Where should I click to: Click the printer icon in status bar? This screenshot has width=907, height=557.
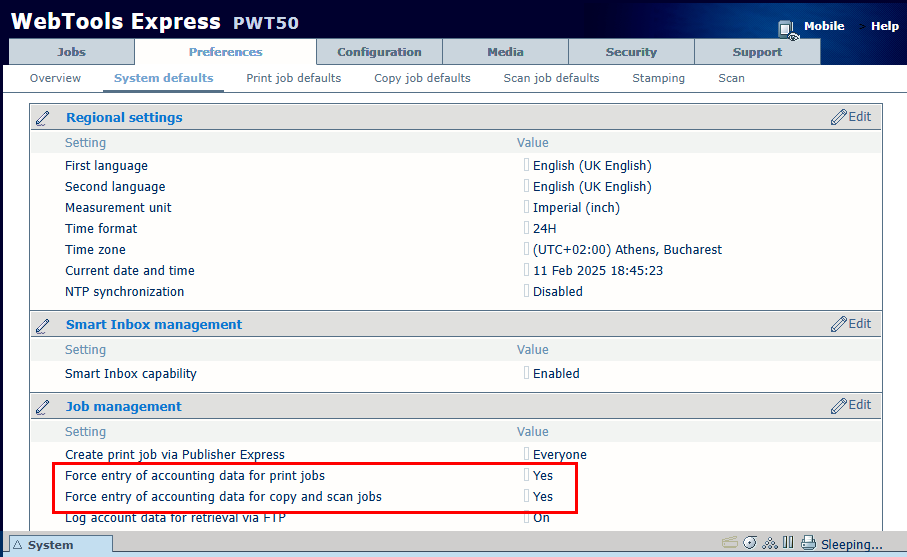pyautogui.click(x=808, y=543)
